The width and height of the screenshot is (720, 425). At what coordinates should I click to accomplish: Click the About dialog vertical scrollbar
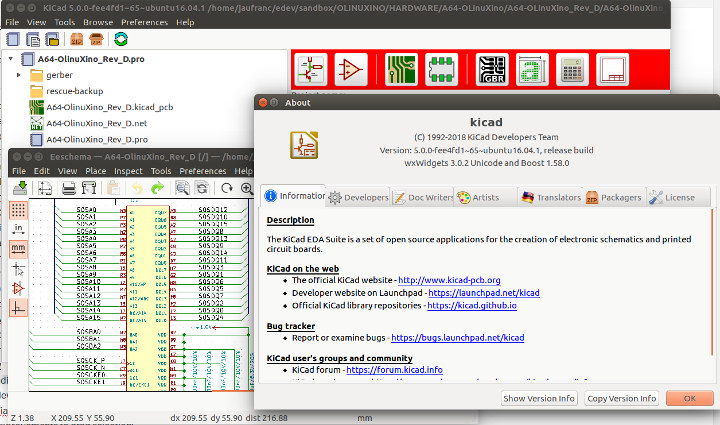[x=712, y=282]
